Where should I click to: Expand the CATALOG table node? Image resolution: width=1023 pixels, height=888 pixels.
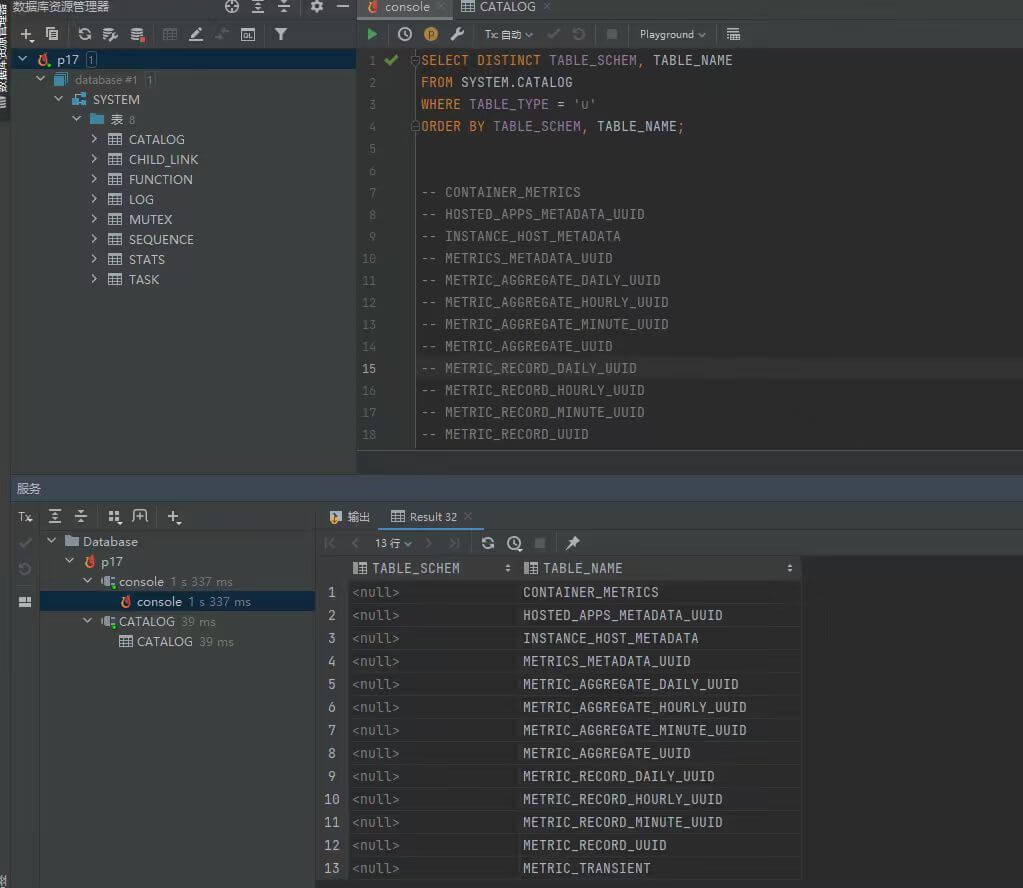click(x=94, y=139)
